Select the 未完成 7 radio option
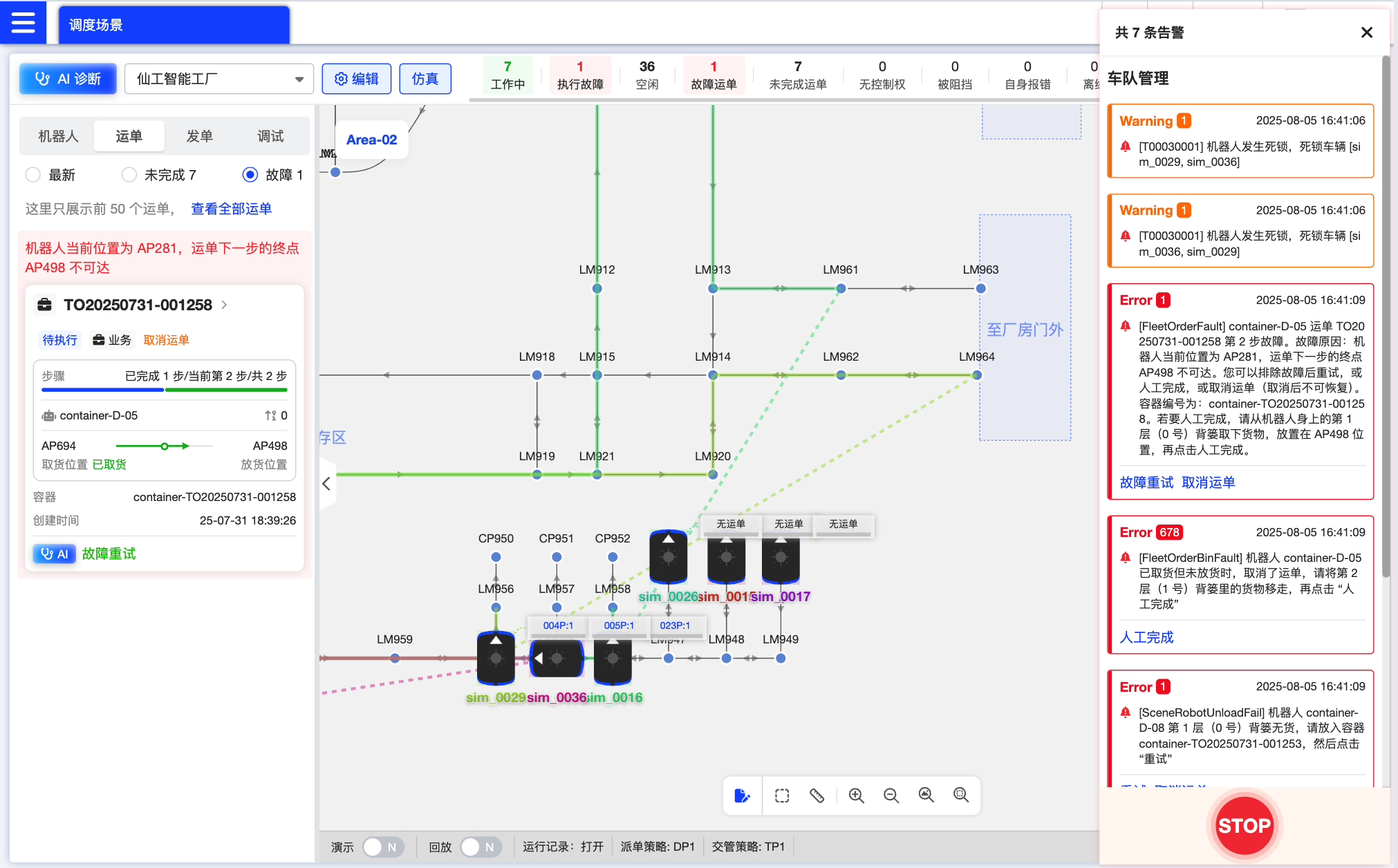Image resolution: width=1398 pixels, height=868 pixels. [x=129, y=175]
